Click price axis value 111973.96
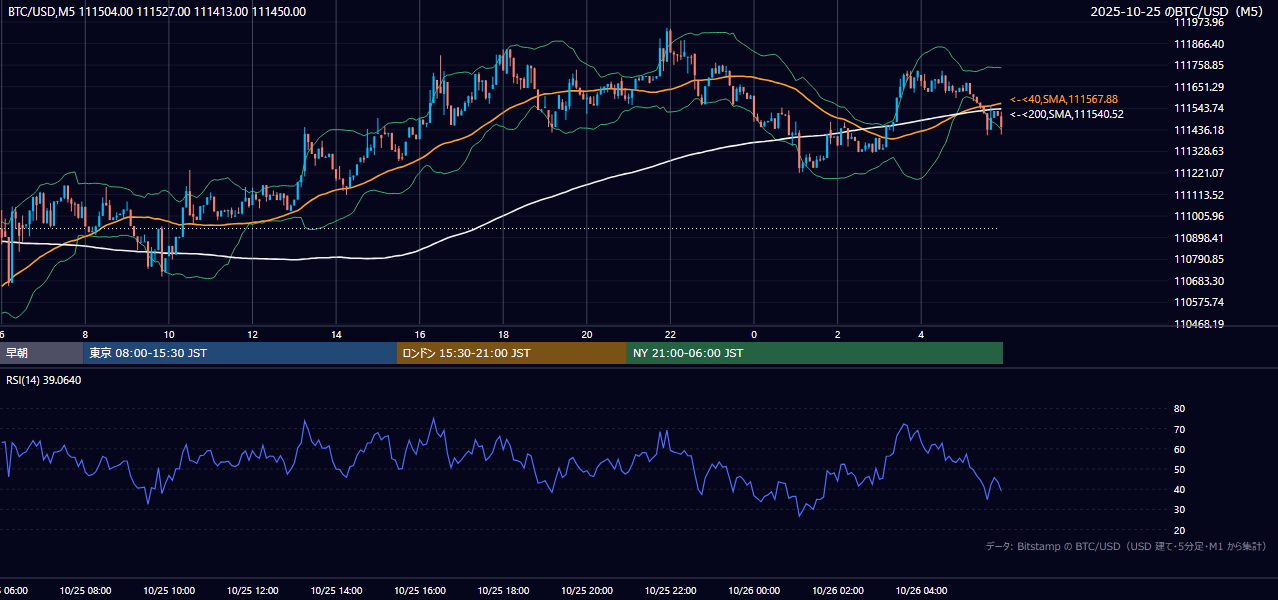 [1199, 22]
